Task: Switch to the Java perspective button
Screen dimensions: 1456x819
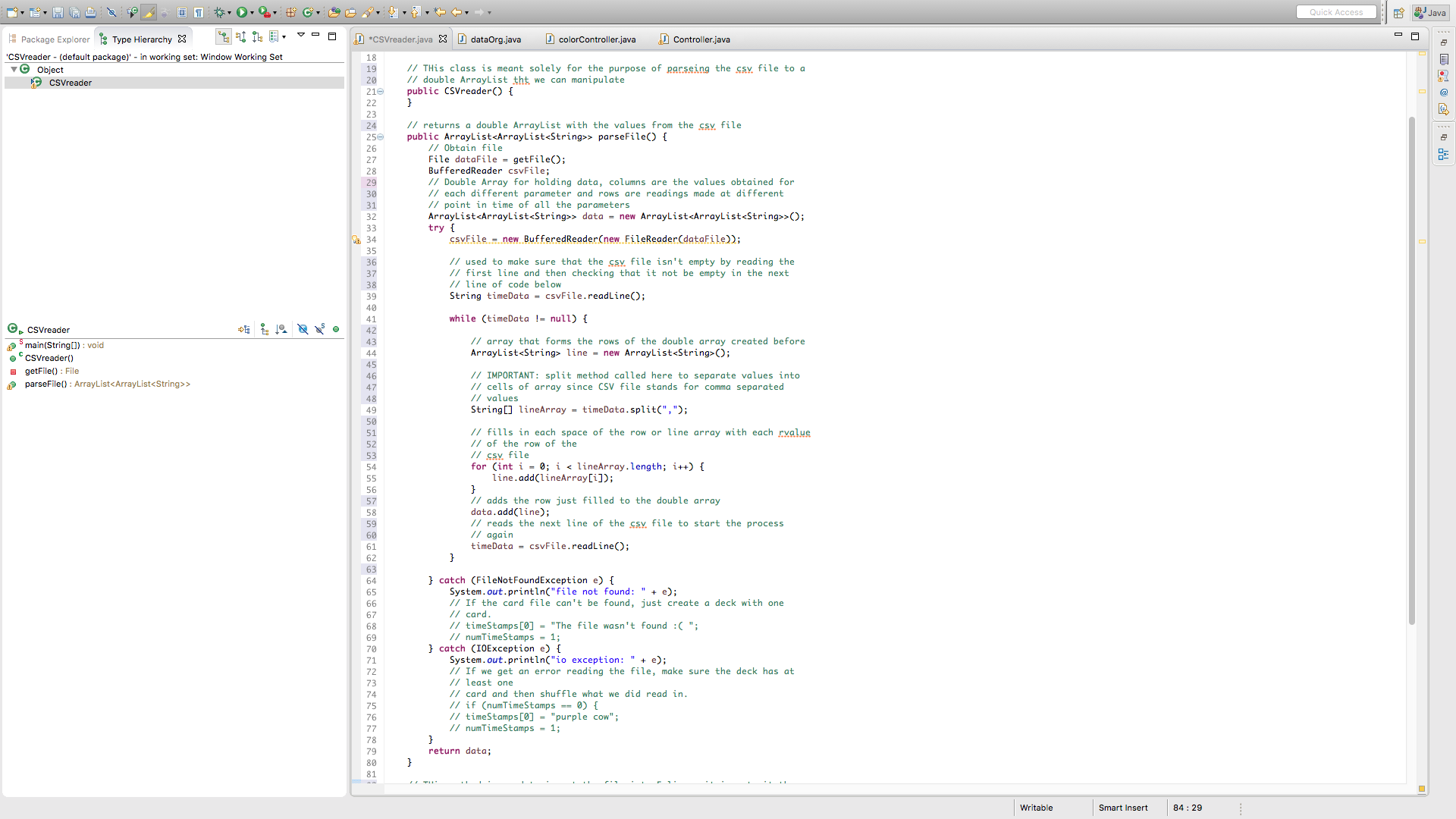Action: coord(1430,13)
